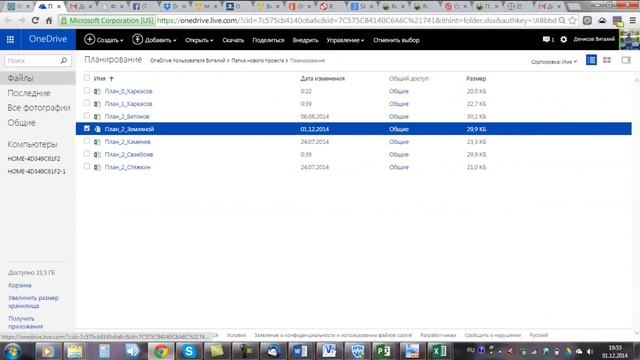This screenshot has height=360, width=640.
Task: Bookmark page with the star icon
Action: coord(573,20)
